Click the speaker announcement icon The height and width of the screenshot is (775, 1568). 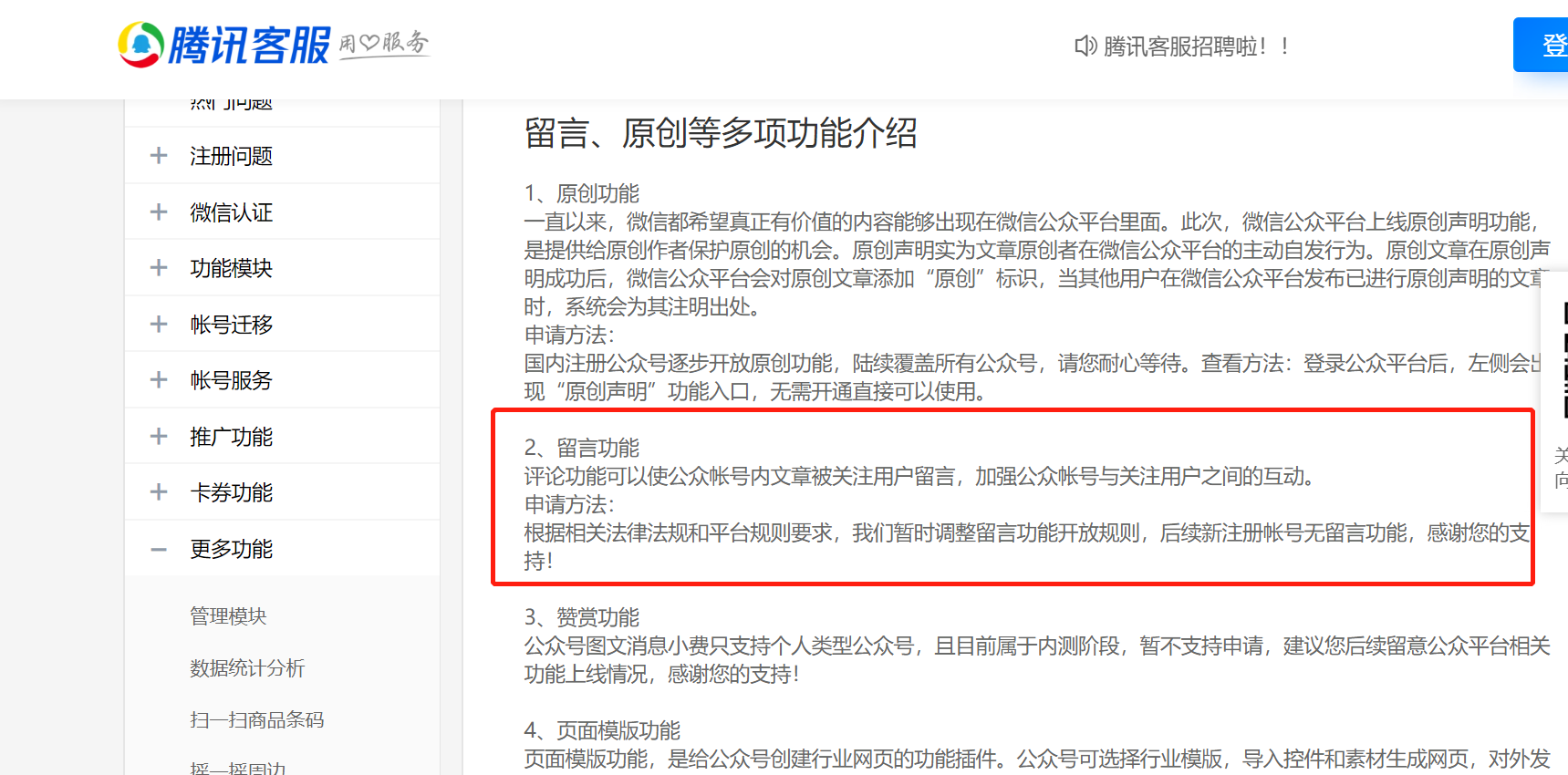pyautogui.click(x=1085, y=46)
